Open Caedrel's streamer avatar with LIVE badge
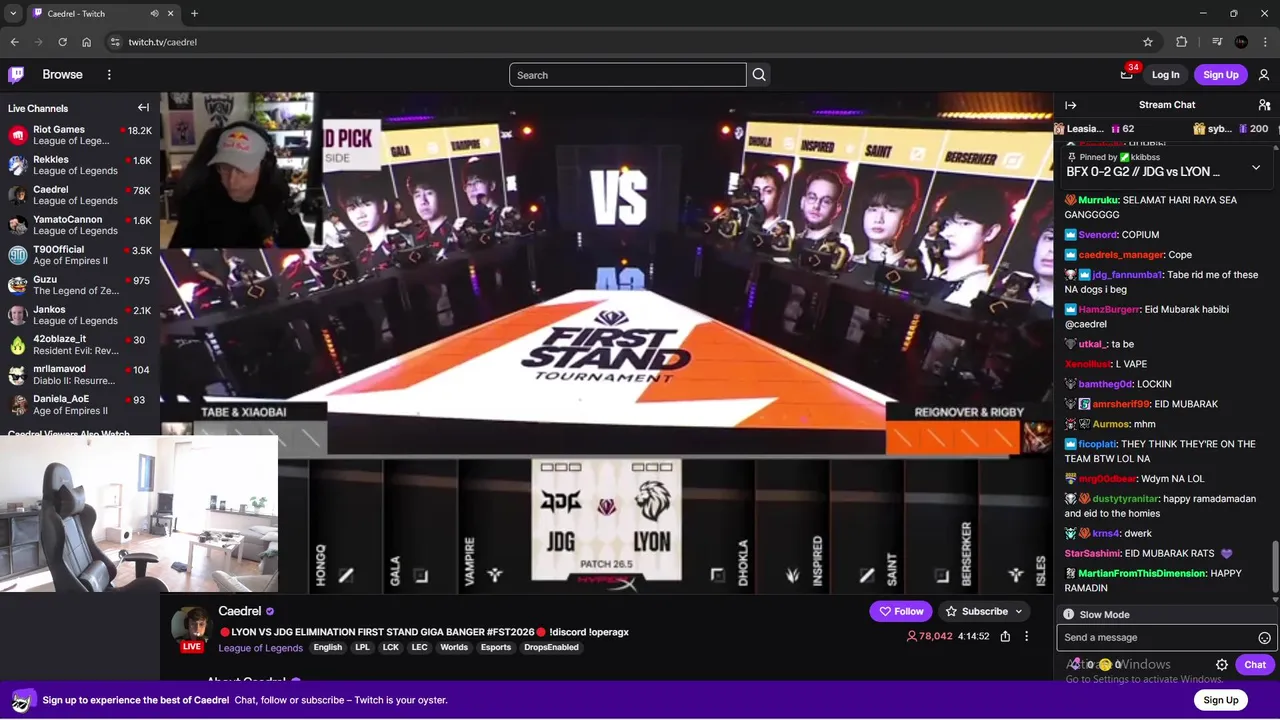The height and width of the screenshot is (720, 1280). pos(191,629)
